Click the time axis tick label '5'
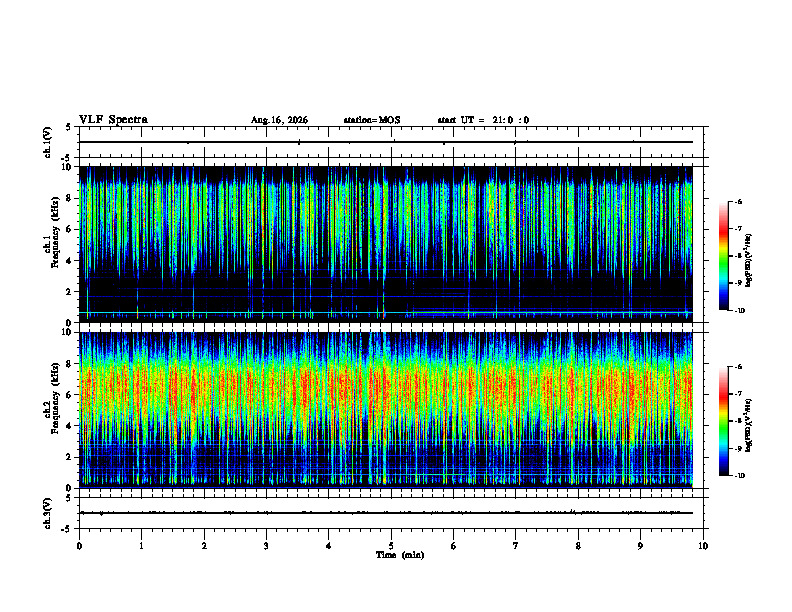This screenshot has width=792, height=612. [391, 546]
